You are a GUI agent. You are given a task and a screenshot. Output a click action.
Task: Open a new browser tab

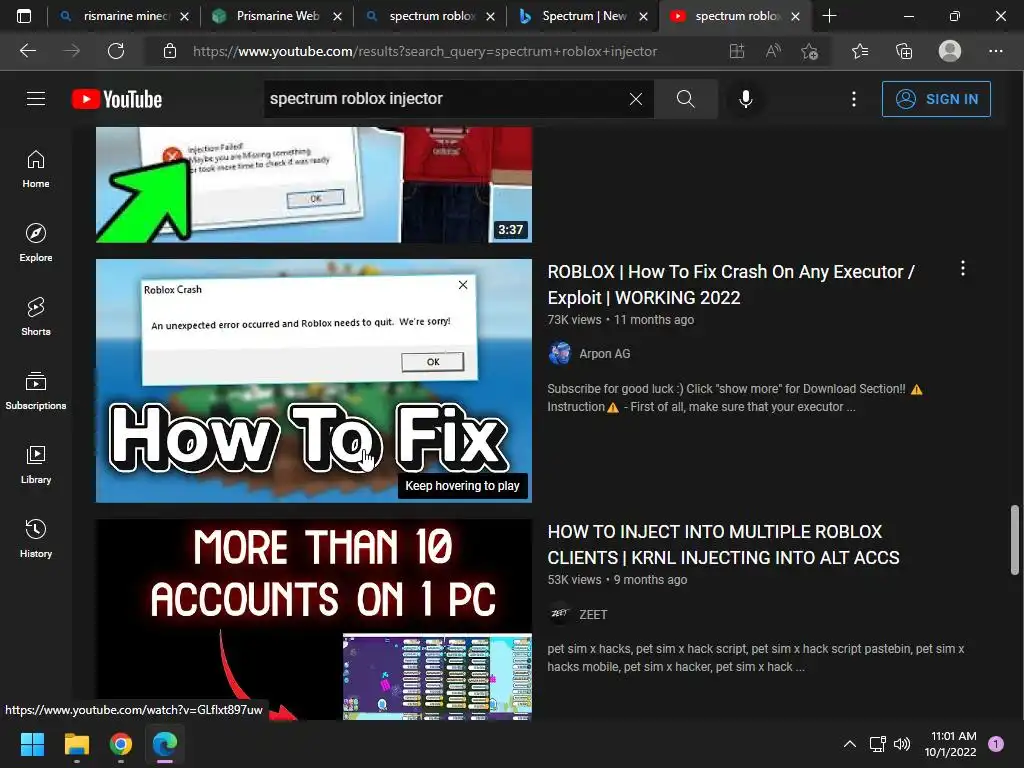click(829, 16)
